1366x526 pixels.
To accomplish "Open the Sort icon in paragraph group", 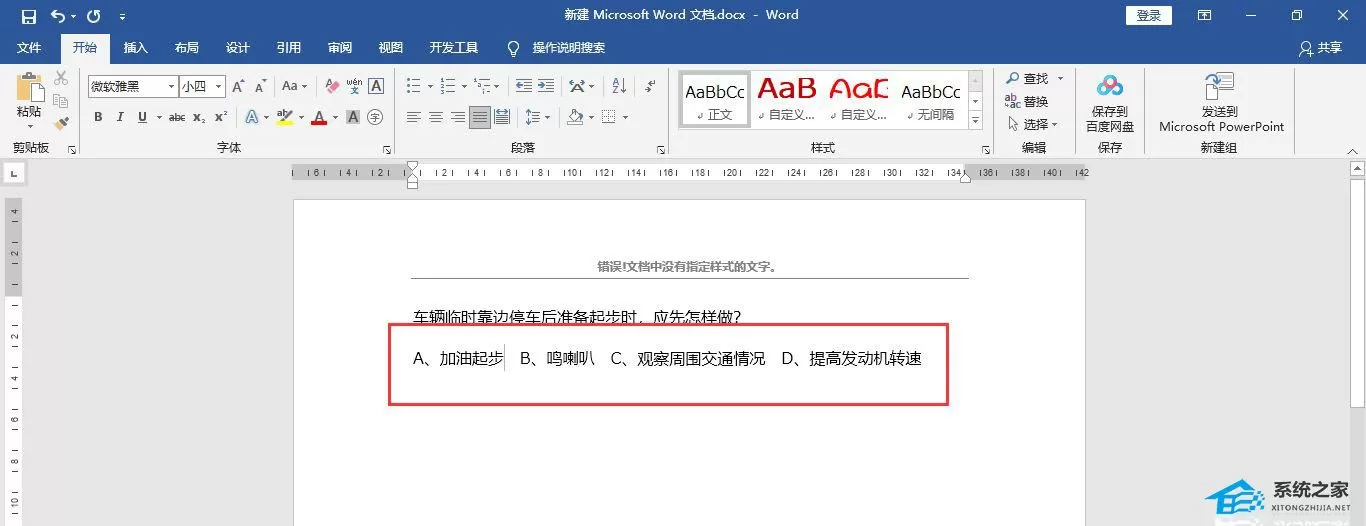I will click(618, 87).
